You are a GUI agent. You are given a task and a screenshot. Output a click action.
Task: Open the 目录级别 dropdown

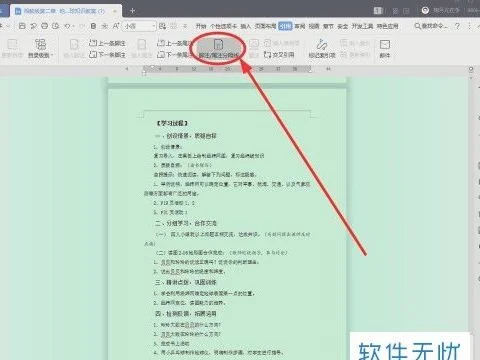click(40, 48)
